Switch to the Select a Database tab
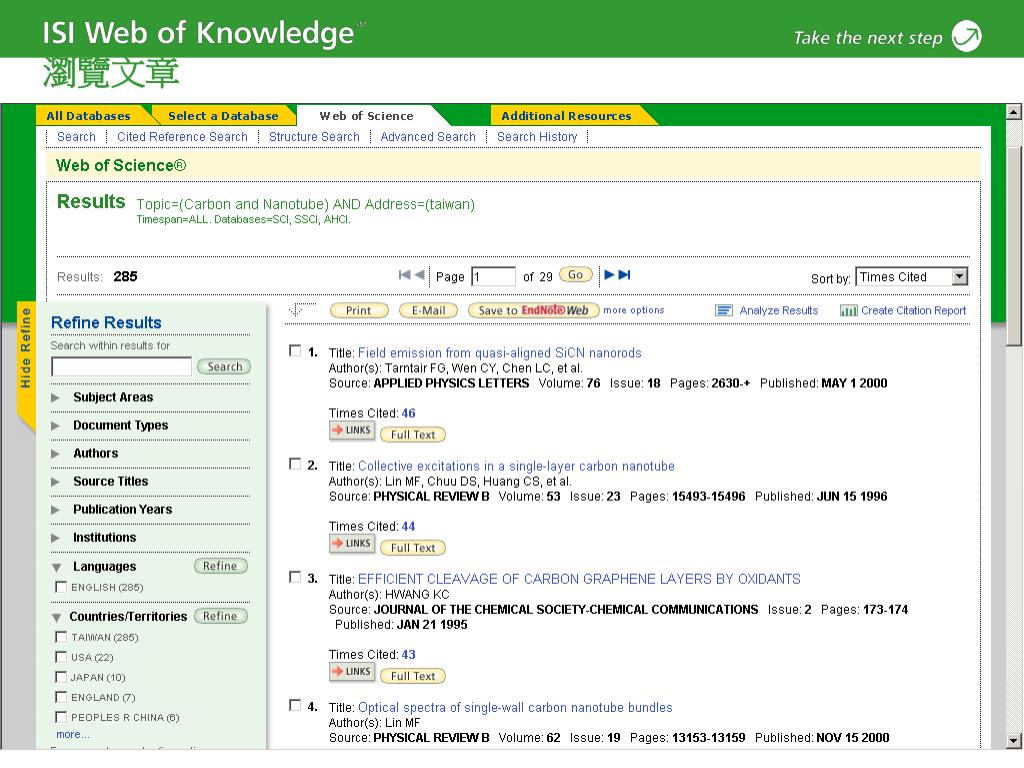 click(x=223, y=116)
